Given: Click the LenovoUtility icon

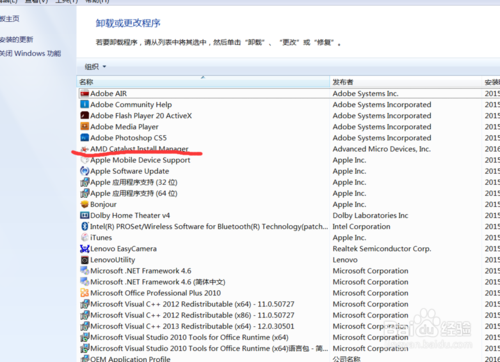Looking at the screenshot, I should [x=85, y=260].
